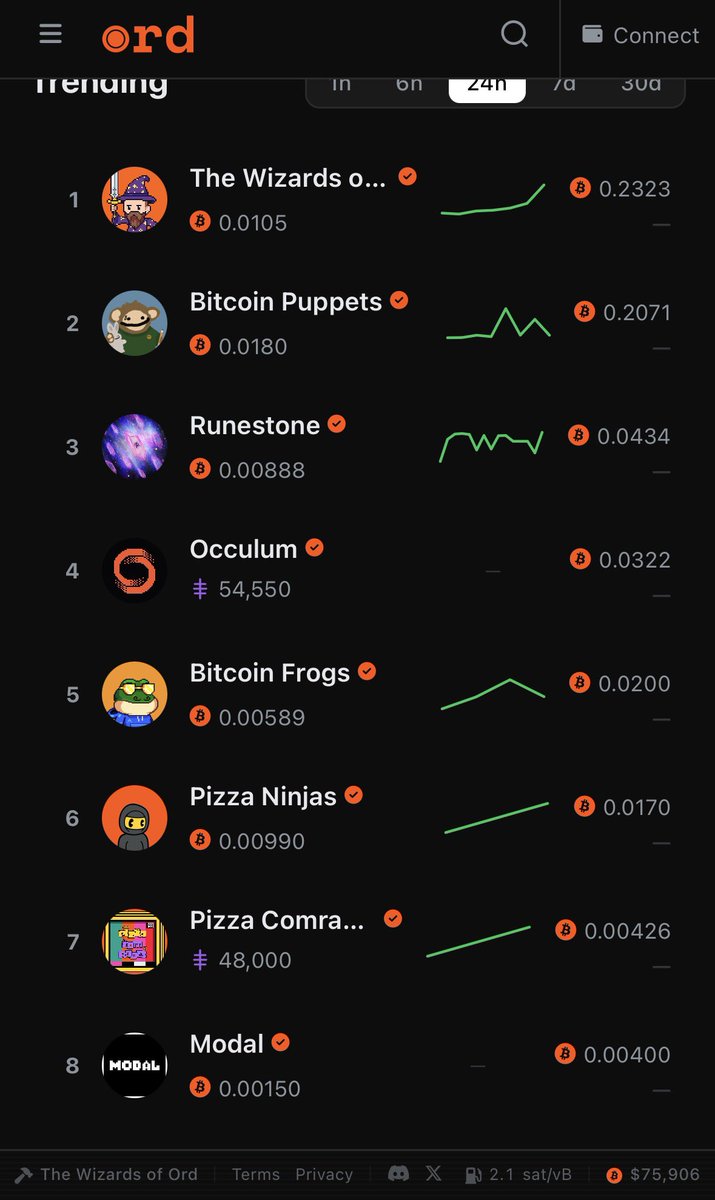
Task: Click the hammer icon in footer
Action: [x=23, y=1175]
